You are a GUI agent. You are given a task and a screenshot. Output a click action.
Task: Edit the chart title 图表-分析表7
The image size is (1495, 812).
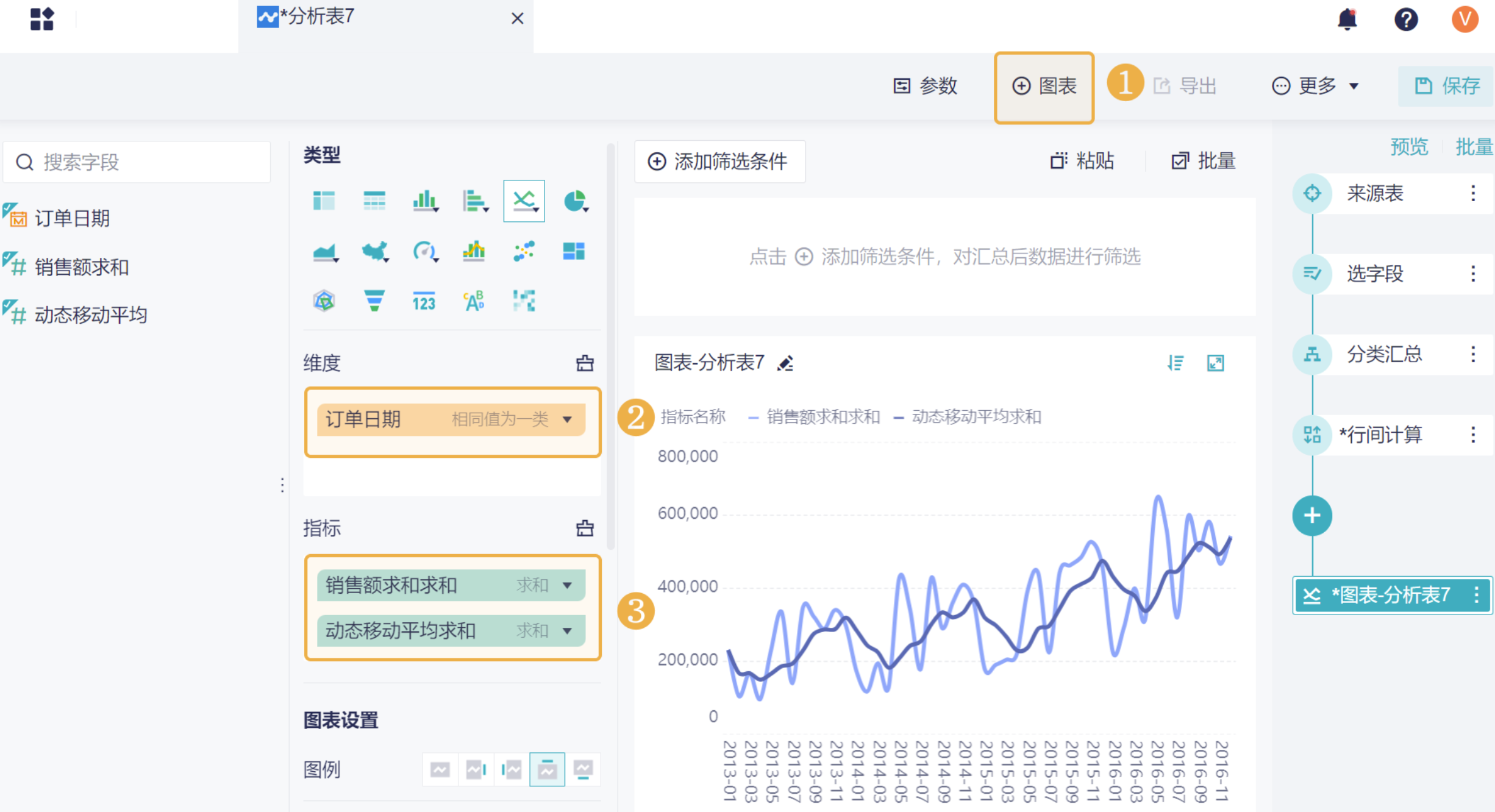(x=785, y=364)
